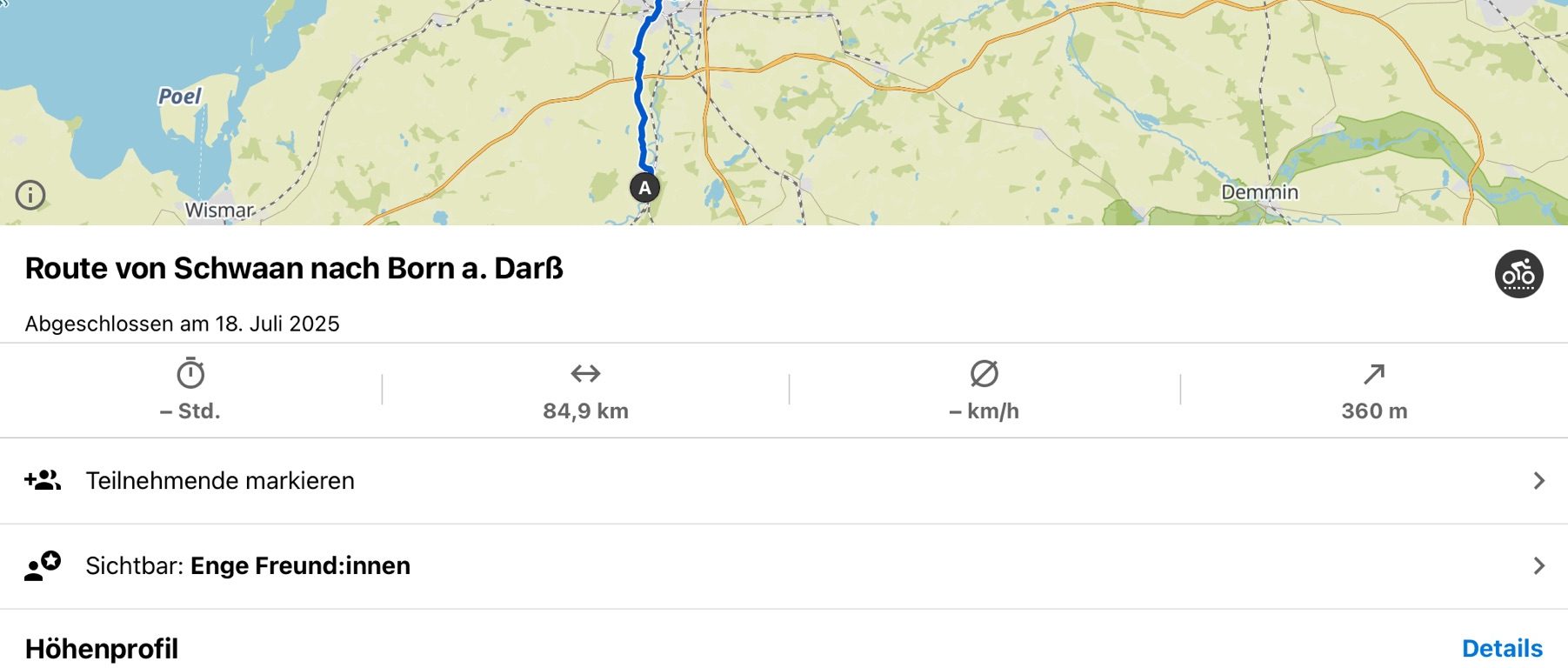Open Sichtbar: Enge Freund:innen setting
The height and width of the screenshot is (668, 1568).
tap(784, 566)
